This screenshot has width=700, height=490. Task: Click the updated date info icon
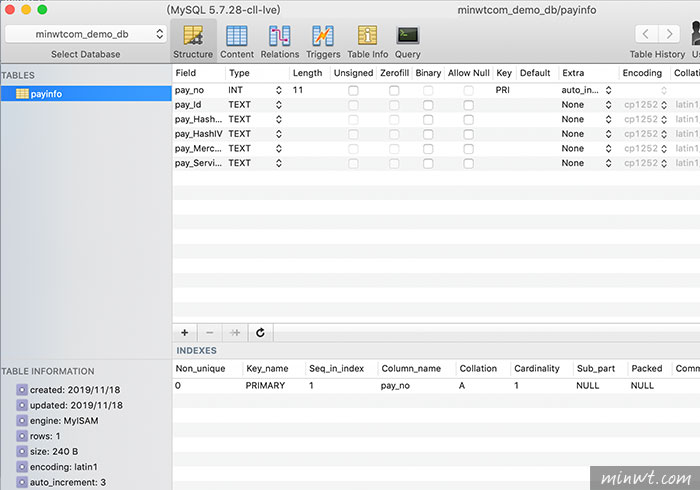pyautogui.click(x=22, y=405)
